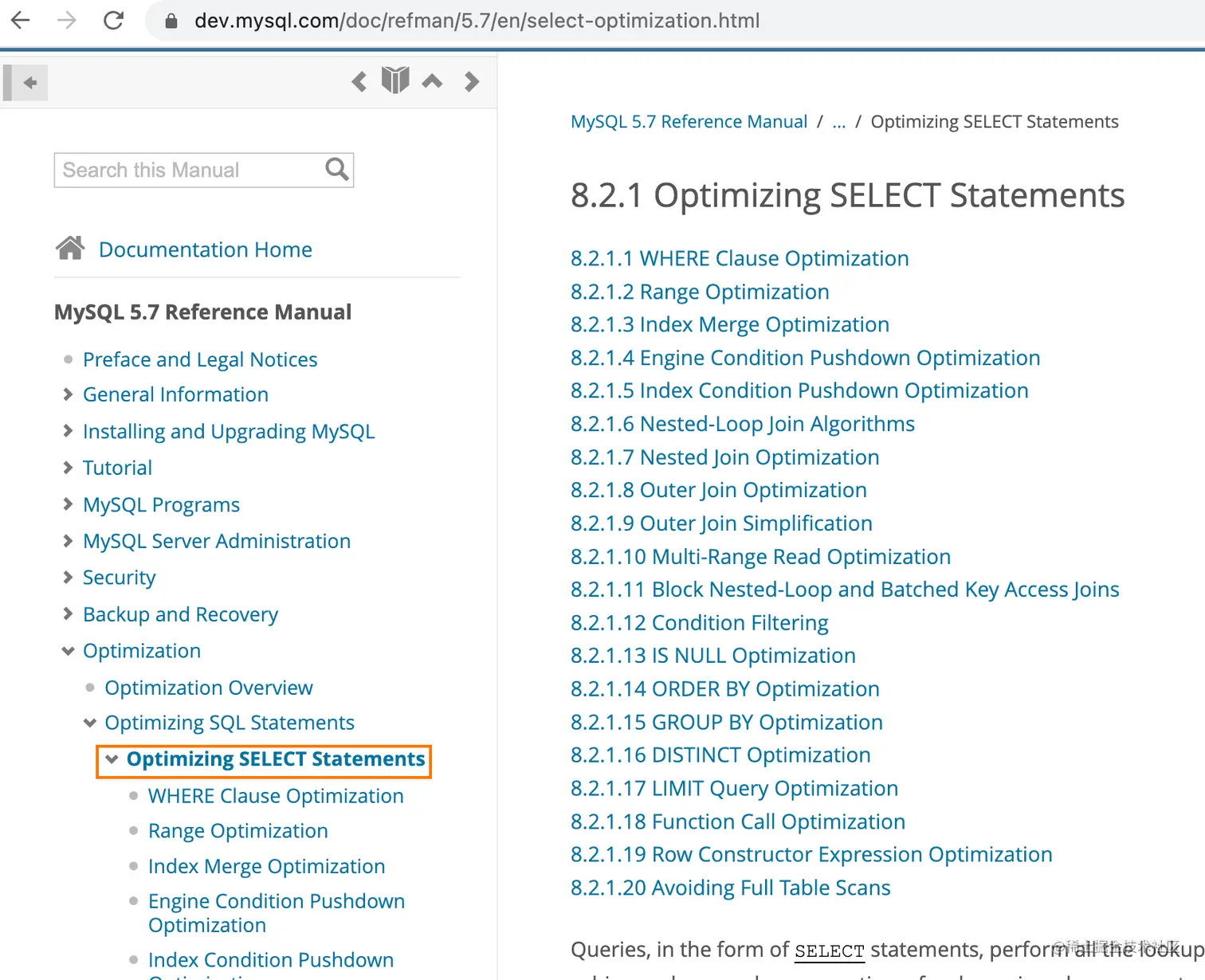Image resolution: width=1205 pixels, height=980 pixels.
Task: Open Engine Condition Pushdown Optimization in sidebar
Action: [x=277, y=913]
